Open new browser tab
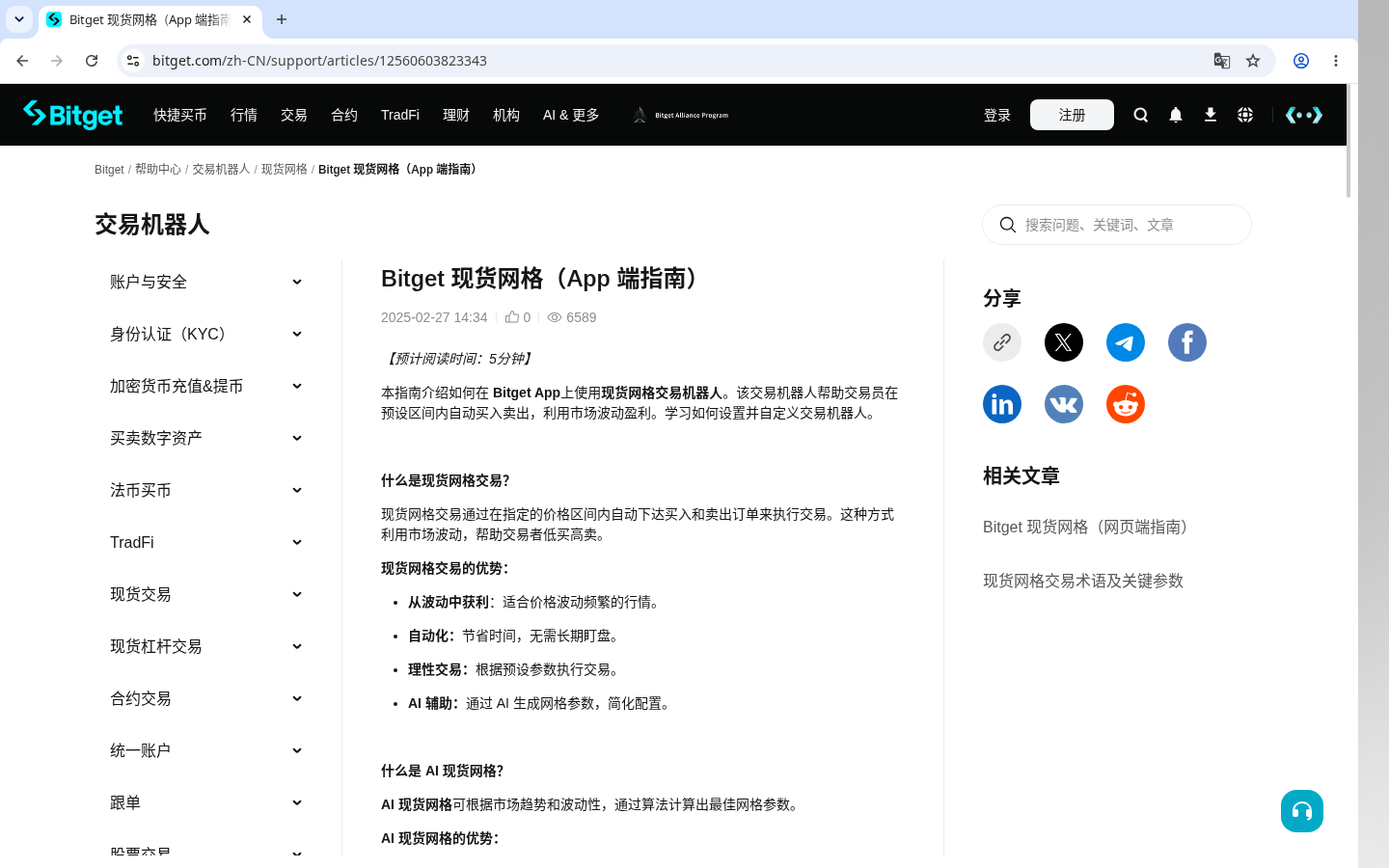 282,19
